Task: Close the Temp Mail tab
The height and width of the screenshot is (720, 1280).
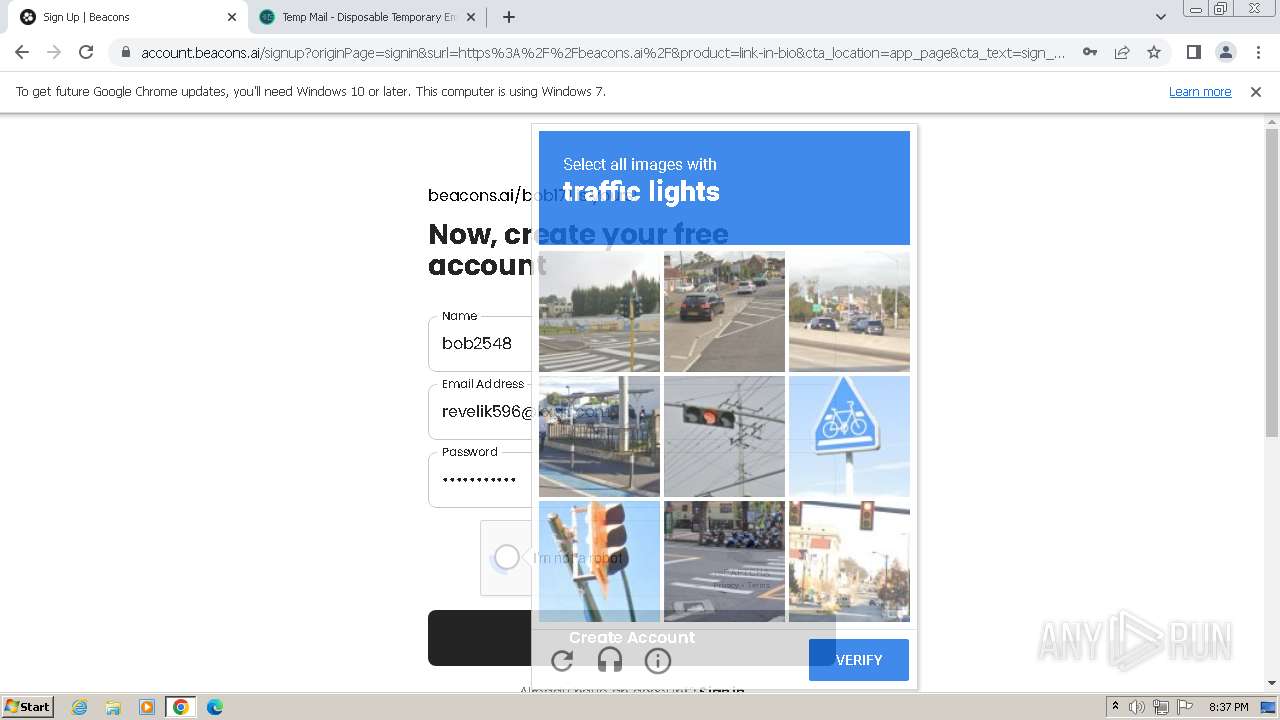Action: point(471,17)
